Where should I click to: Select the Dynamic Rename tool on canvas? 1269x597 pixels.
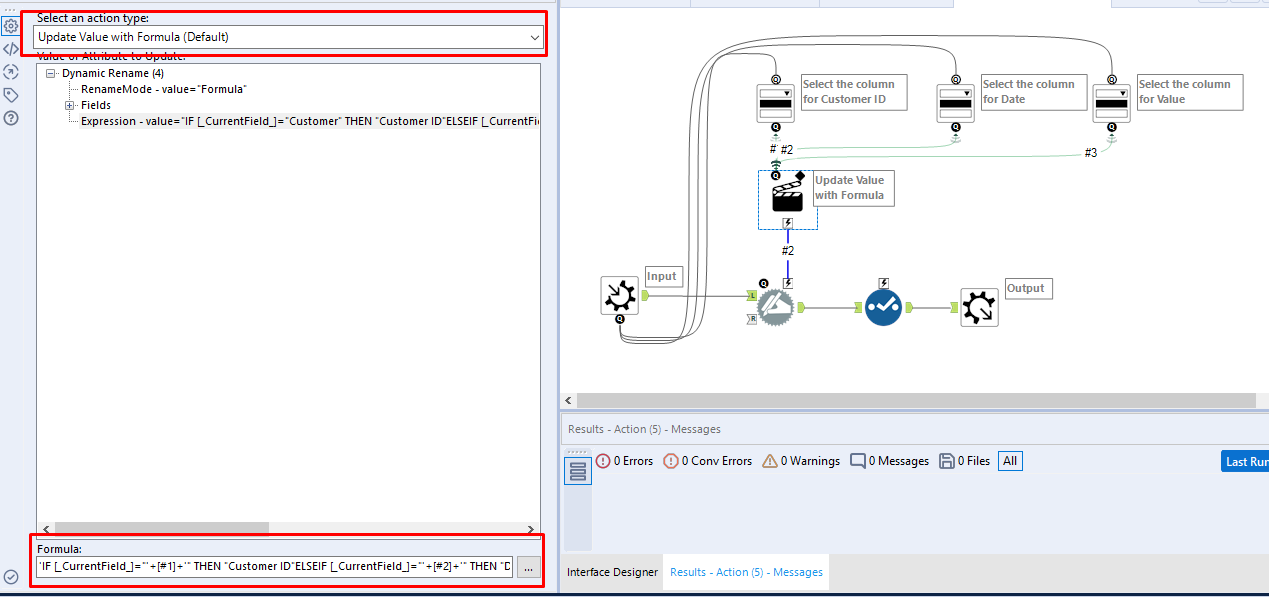point(773,308)
